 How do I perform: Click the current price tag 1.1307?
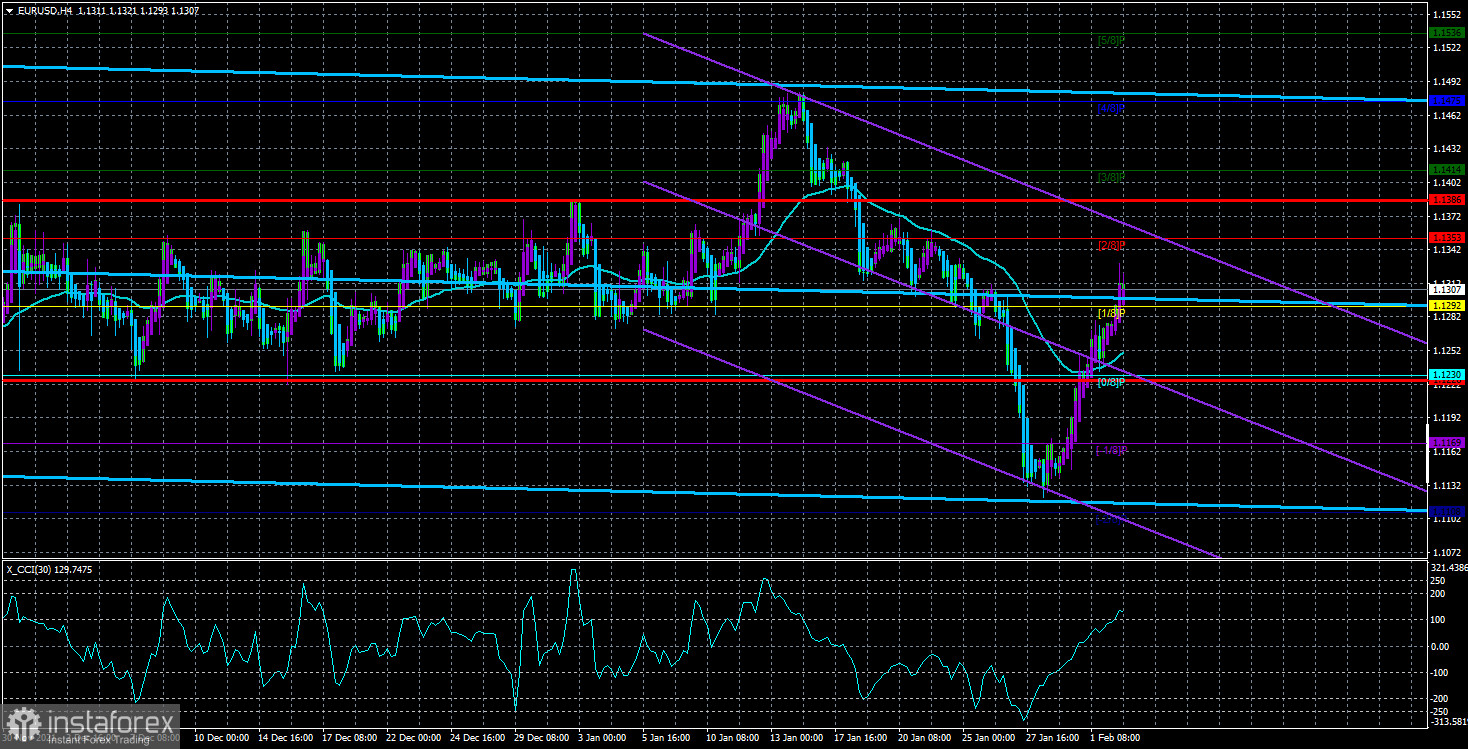(x=1446, y=289)
